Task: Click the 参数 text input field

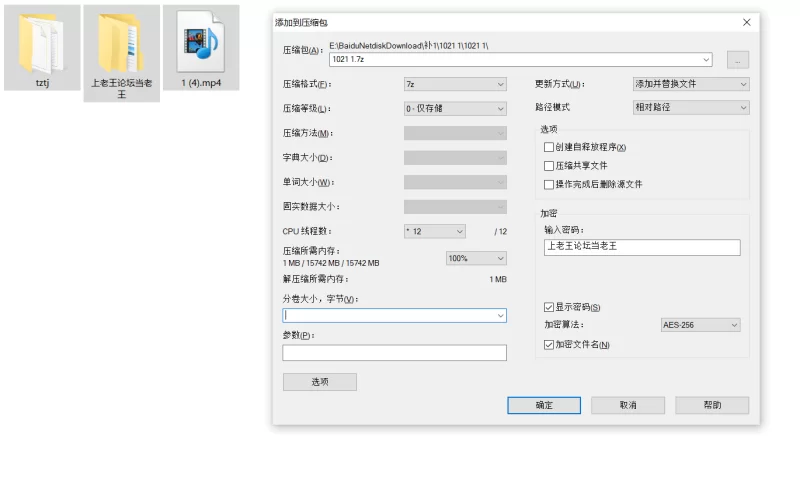Action: click(x=394, y=352)
